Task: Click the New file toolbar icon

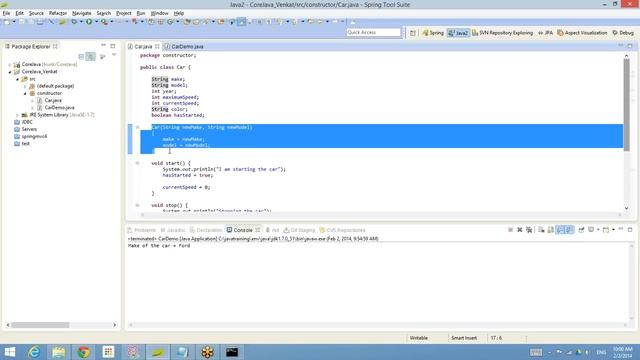Action: click(7, 22)
